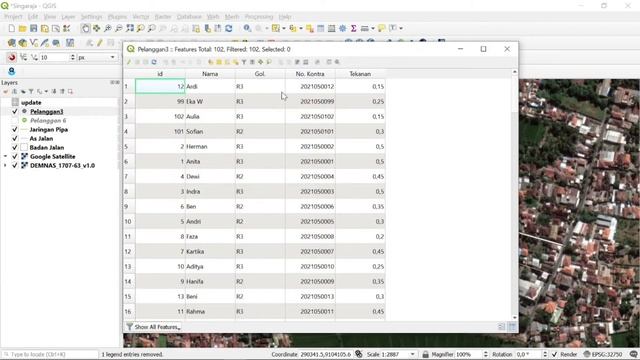The image size is (640, 360).
Task: Toggle editing pencil in attribute table toolbar
Action: pos(129,62)
